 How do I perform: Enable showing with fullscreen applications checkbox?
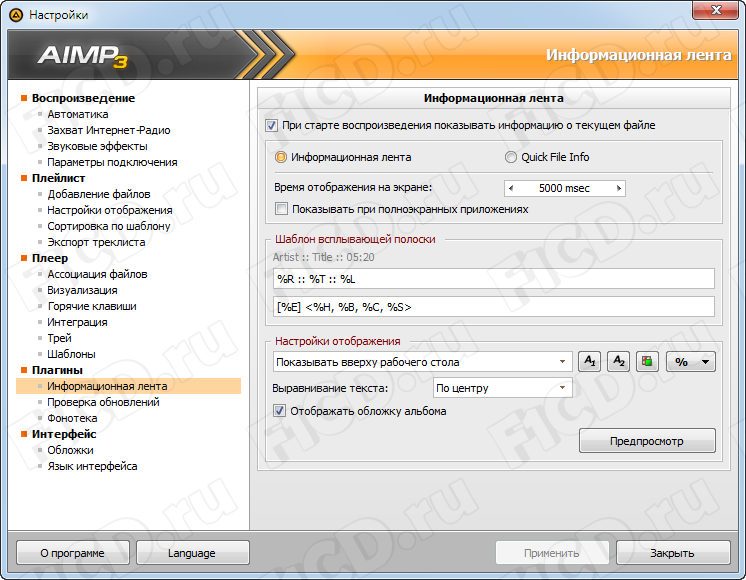pos(281,209)
